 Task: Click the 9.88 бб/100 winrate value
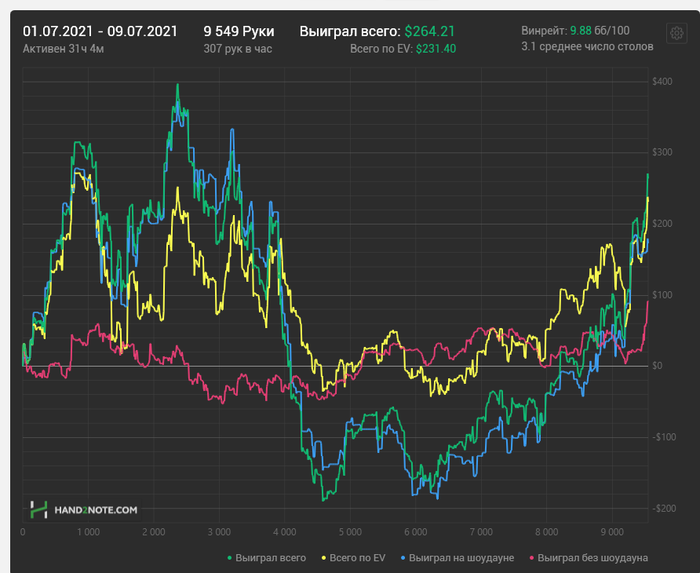point(600,31)
